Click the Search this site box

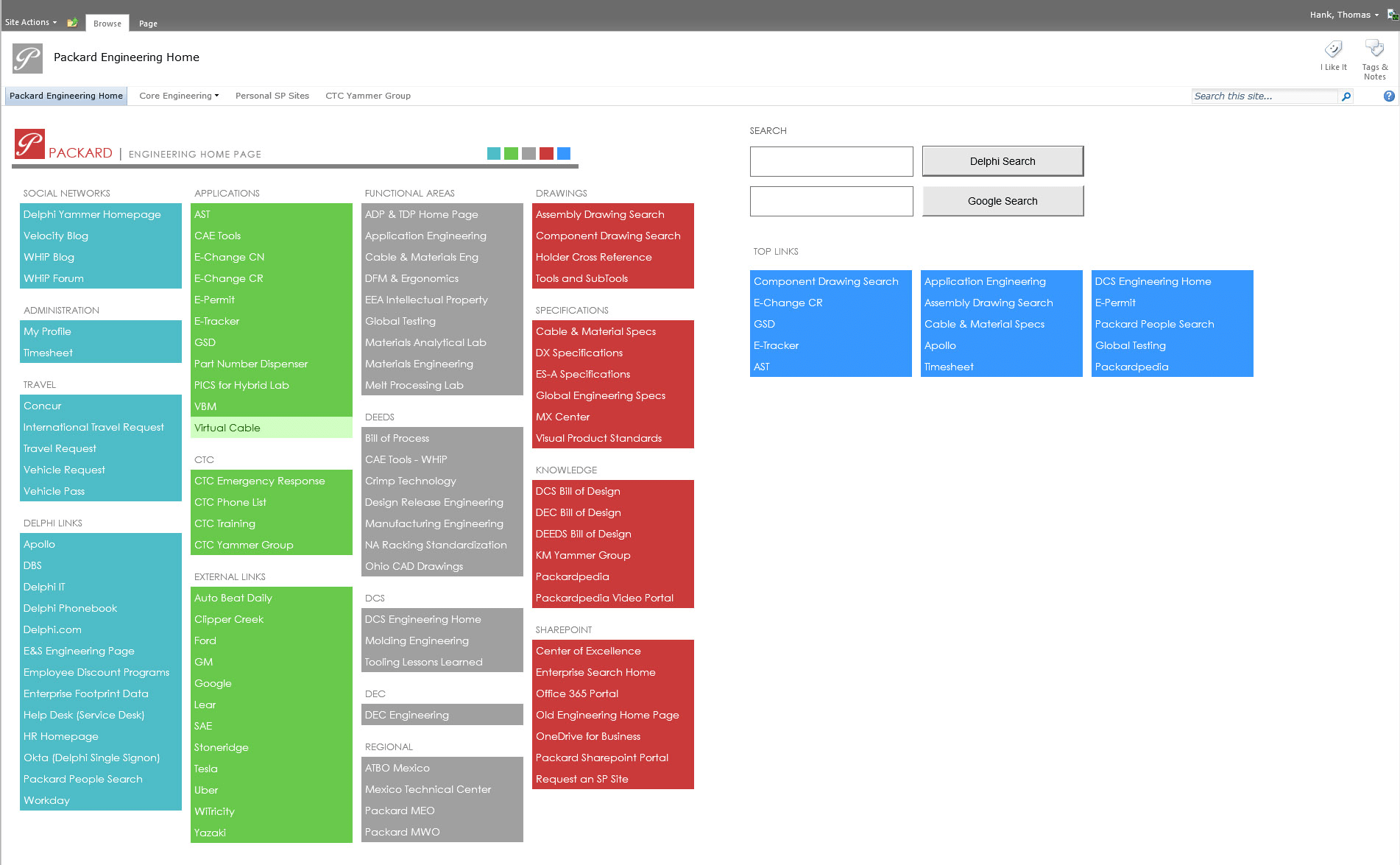pyautogui.click(x=1265, y=96)
